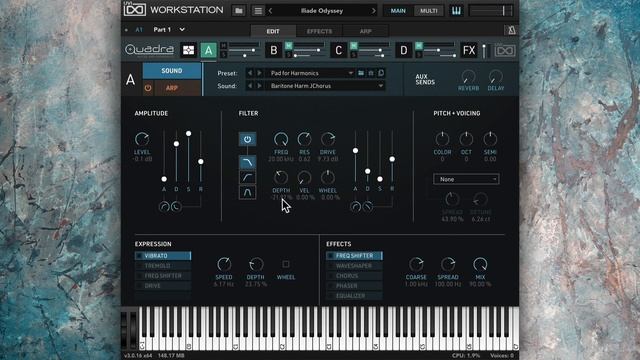Click the effects MIX knob

(x=480, y=264)
